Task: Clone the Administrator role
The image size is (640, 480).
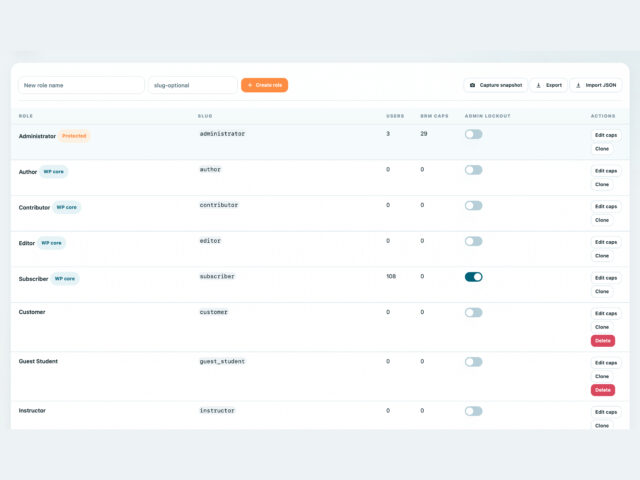Action: point(602,149)
